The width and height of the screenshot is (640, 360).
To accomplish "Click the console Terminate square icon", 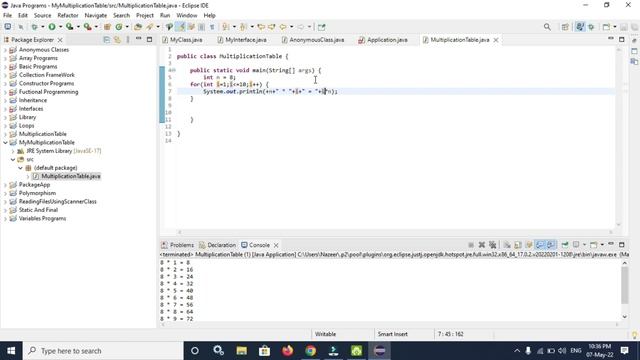I will point(471,245).
